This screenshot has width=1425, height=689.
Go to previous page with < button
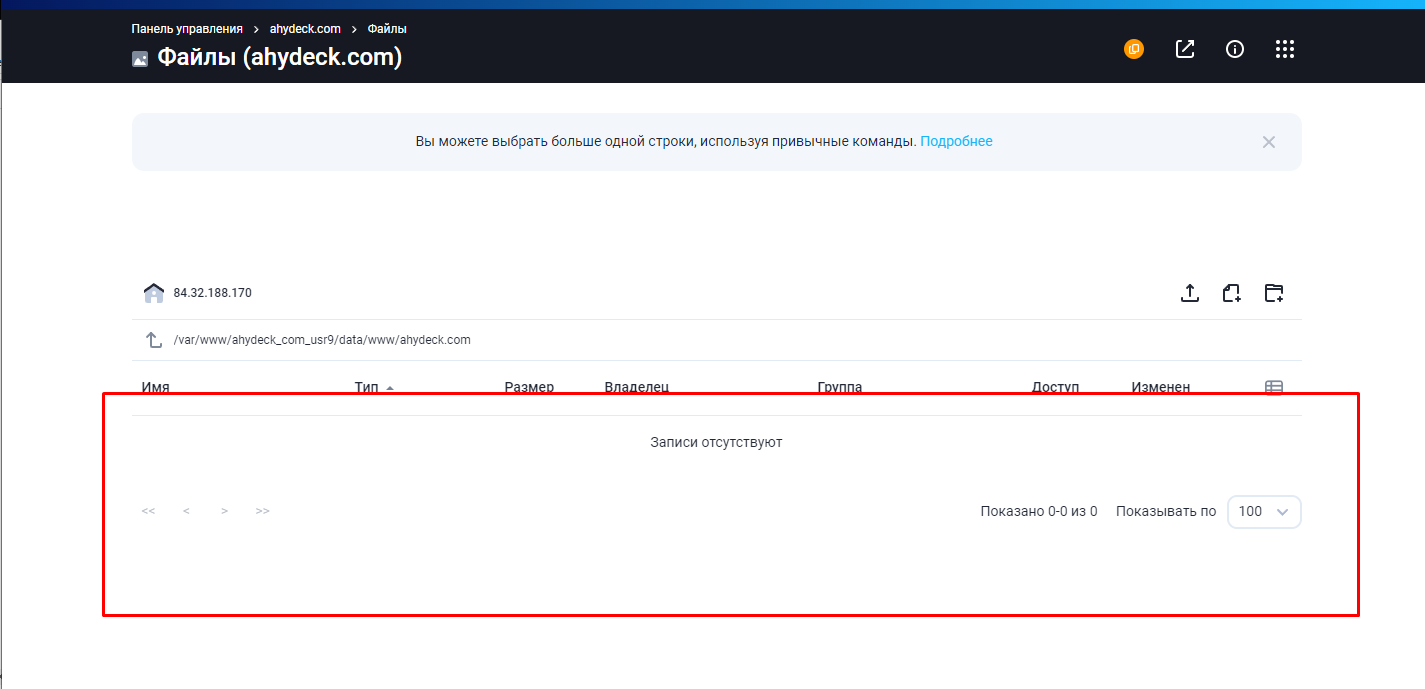pos(187,511)
